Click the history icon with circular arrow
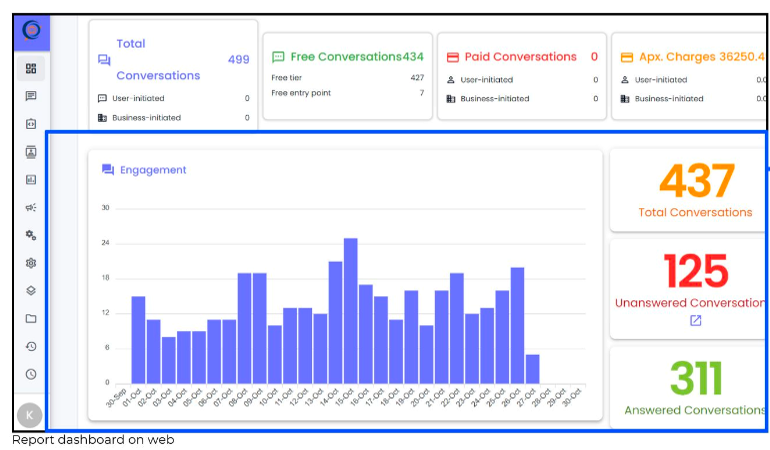Viewport: 770px width, 450px height. 31,346
